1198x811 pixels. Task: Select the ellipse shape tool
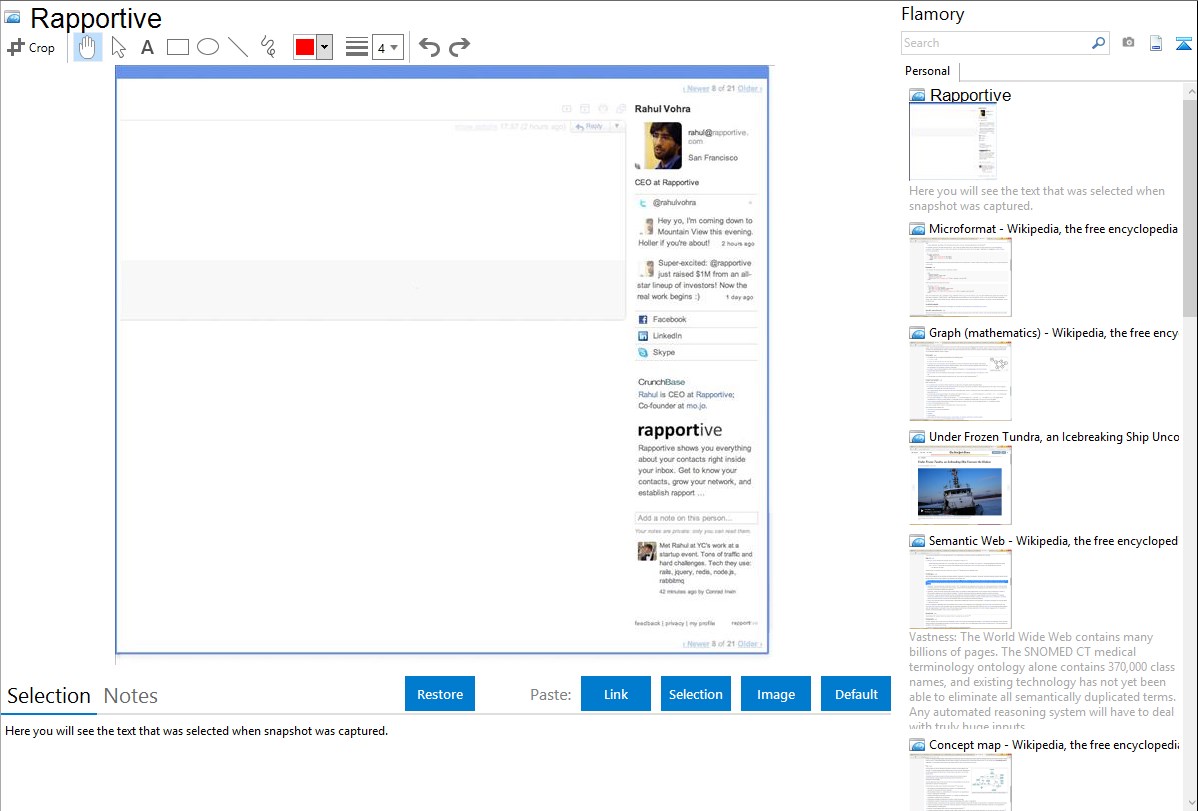[x=208, y=47]
